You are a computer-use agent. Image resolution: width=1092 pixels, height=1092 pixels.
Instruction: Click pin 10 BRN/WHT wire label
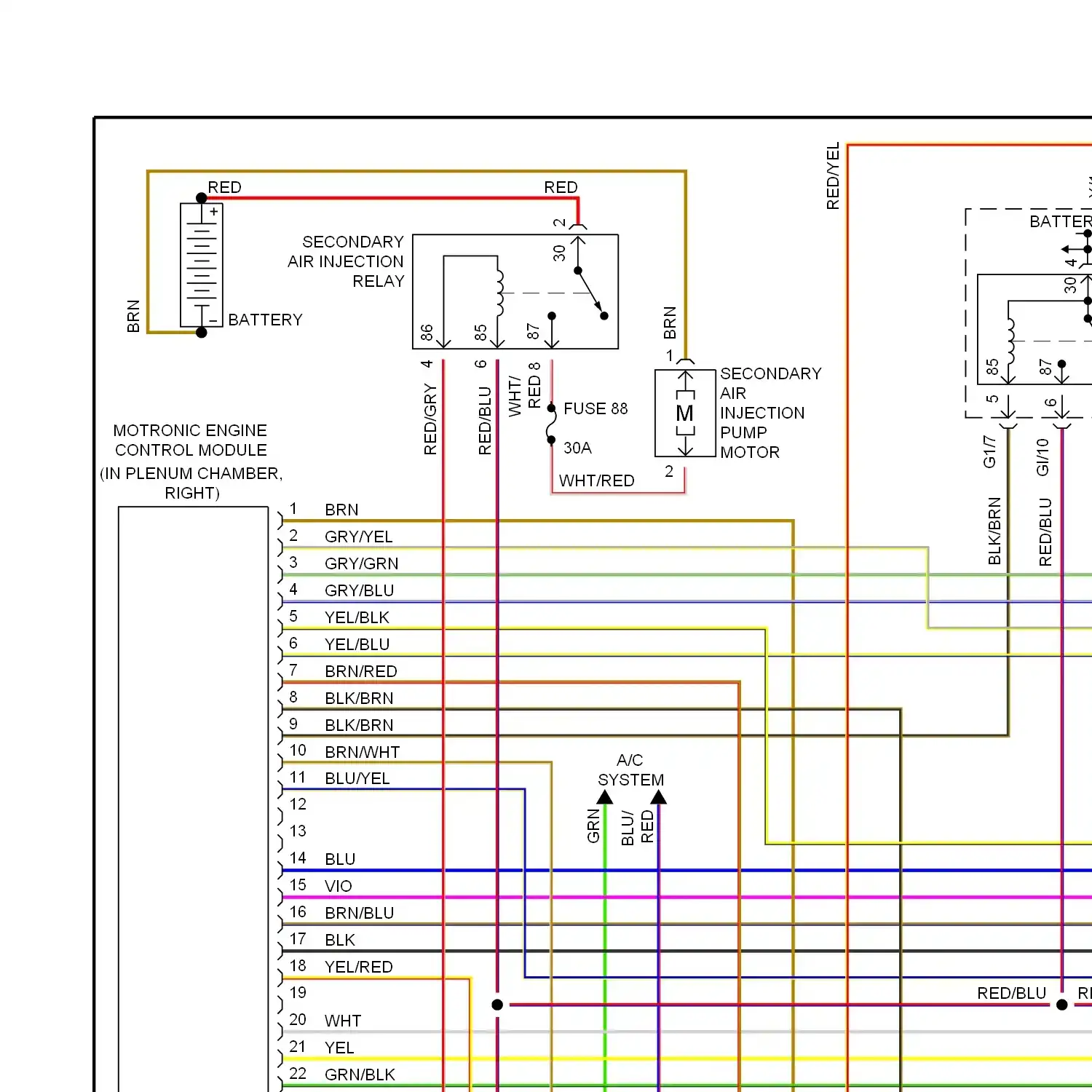click(362, 752)
